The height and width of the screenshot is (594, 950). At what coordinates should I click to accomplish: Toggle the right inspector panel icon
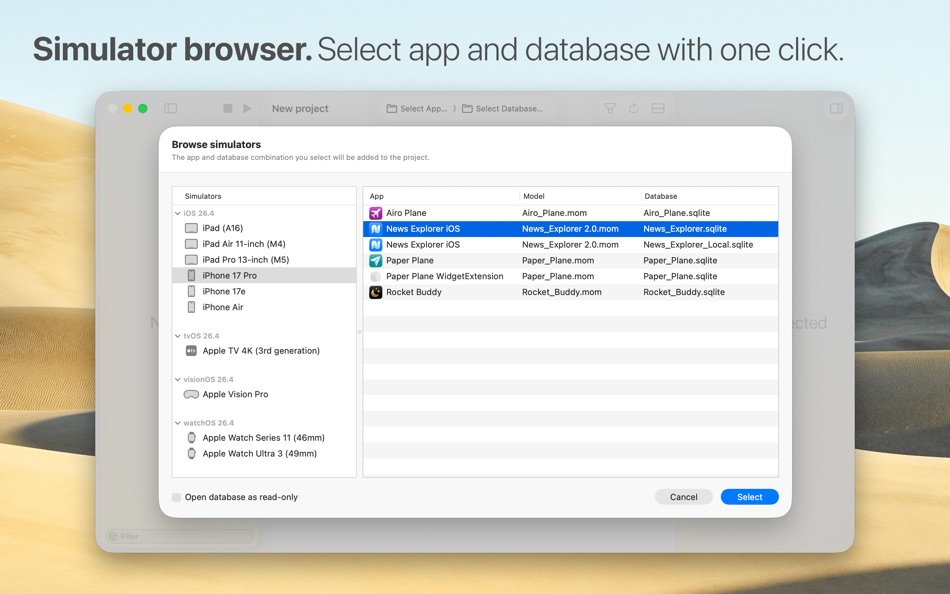coord(836,108)
